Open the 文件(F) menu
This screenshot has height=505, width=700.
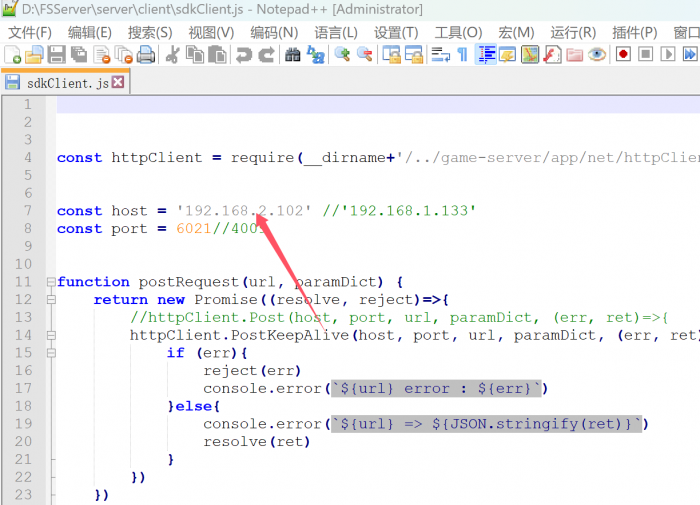coord(29,33)
